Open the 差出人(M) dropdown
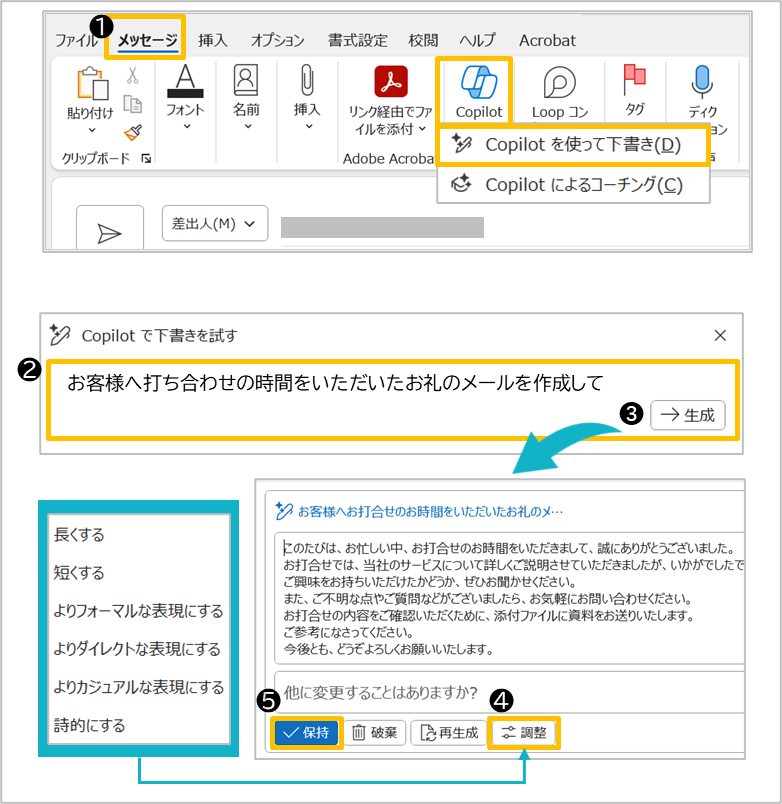This screenshot has width=782, height=804. [214, 224]
